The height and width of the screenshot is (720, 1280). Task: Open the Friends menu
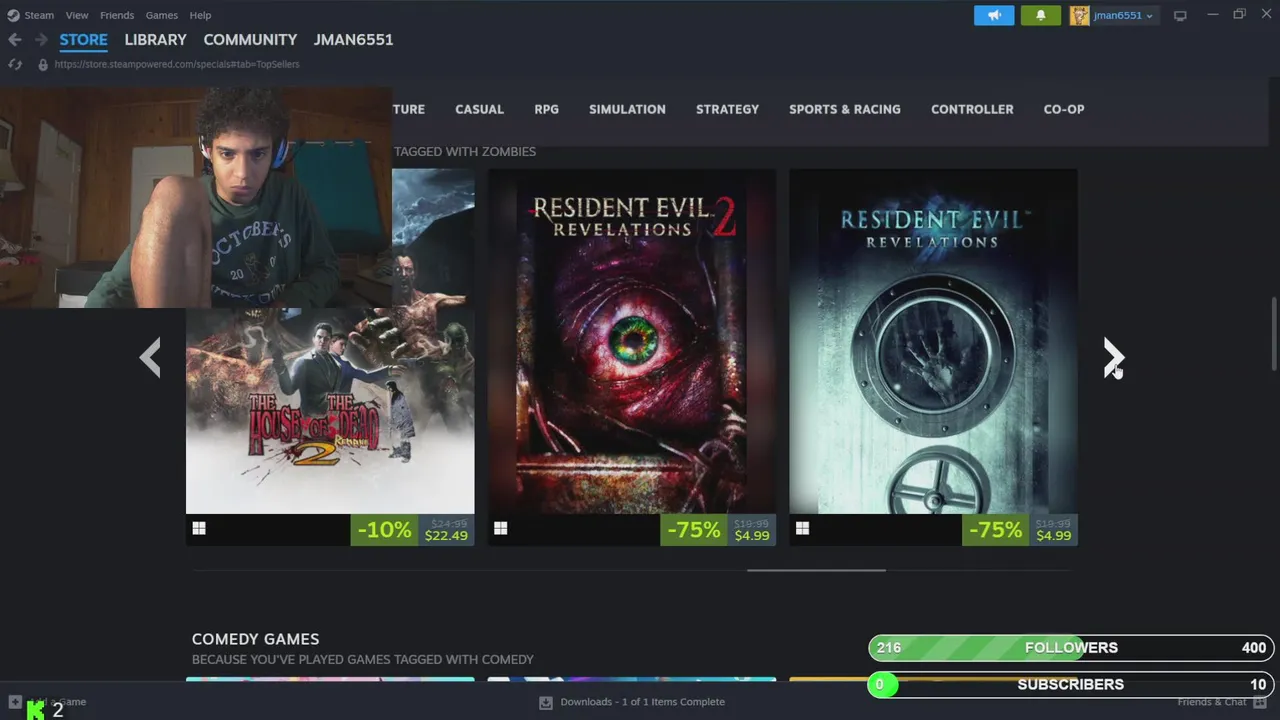(117, 15)
